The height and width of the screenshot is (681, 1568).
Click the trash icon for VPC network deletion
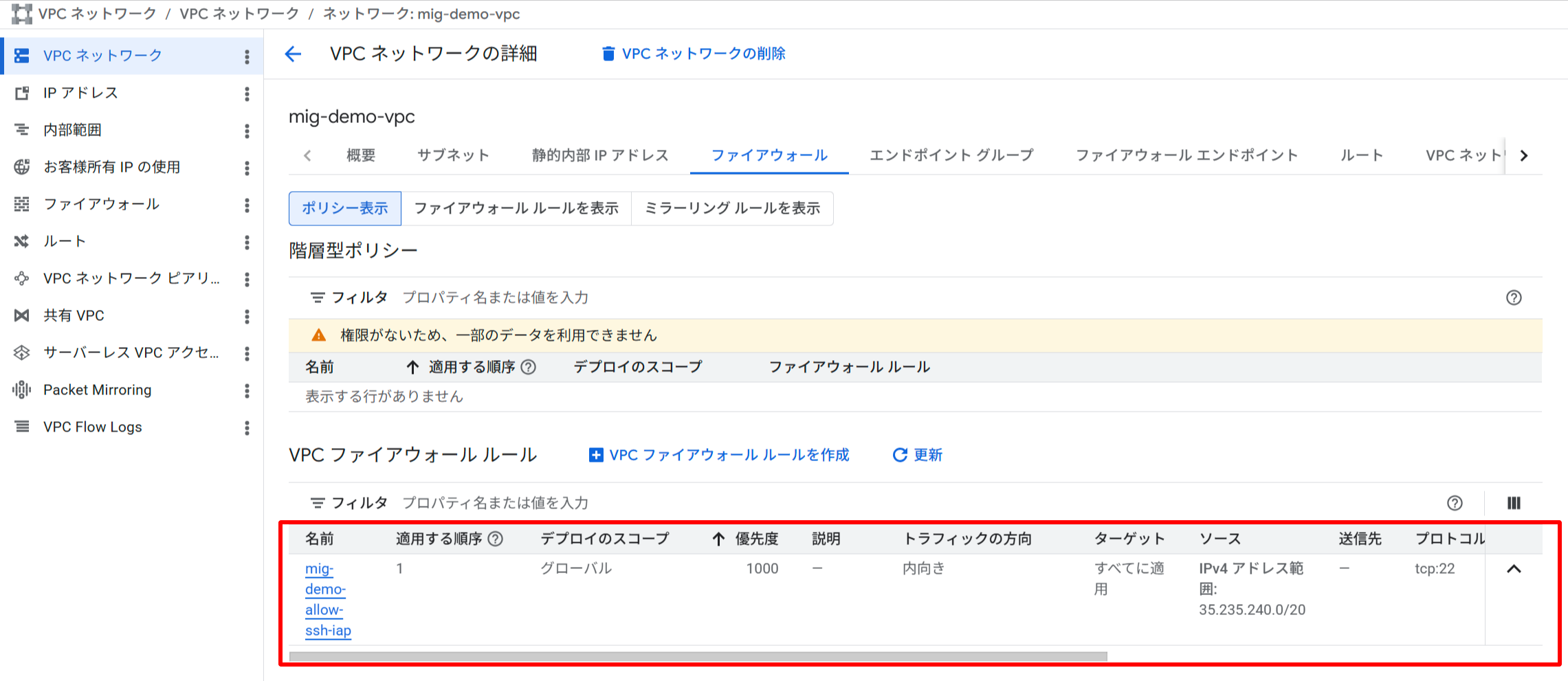(608, 54)
